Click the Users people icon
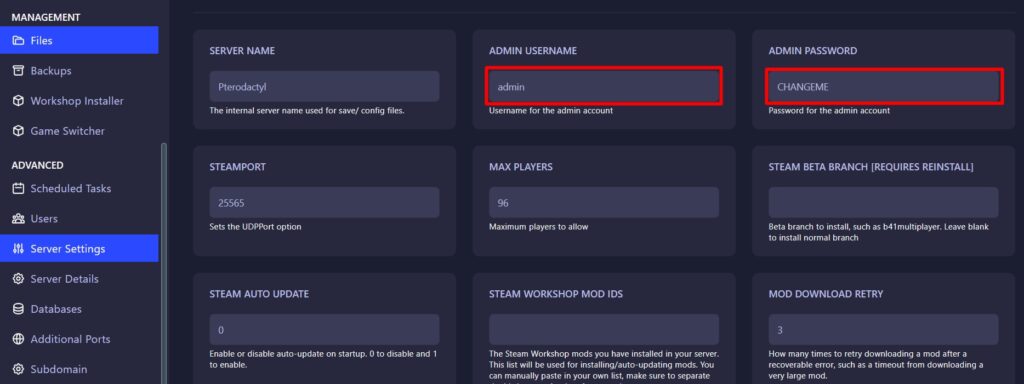 [x=18, y=218]
